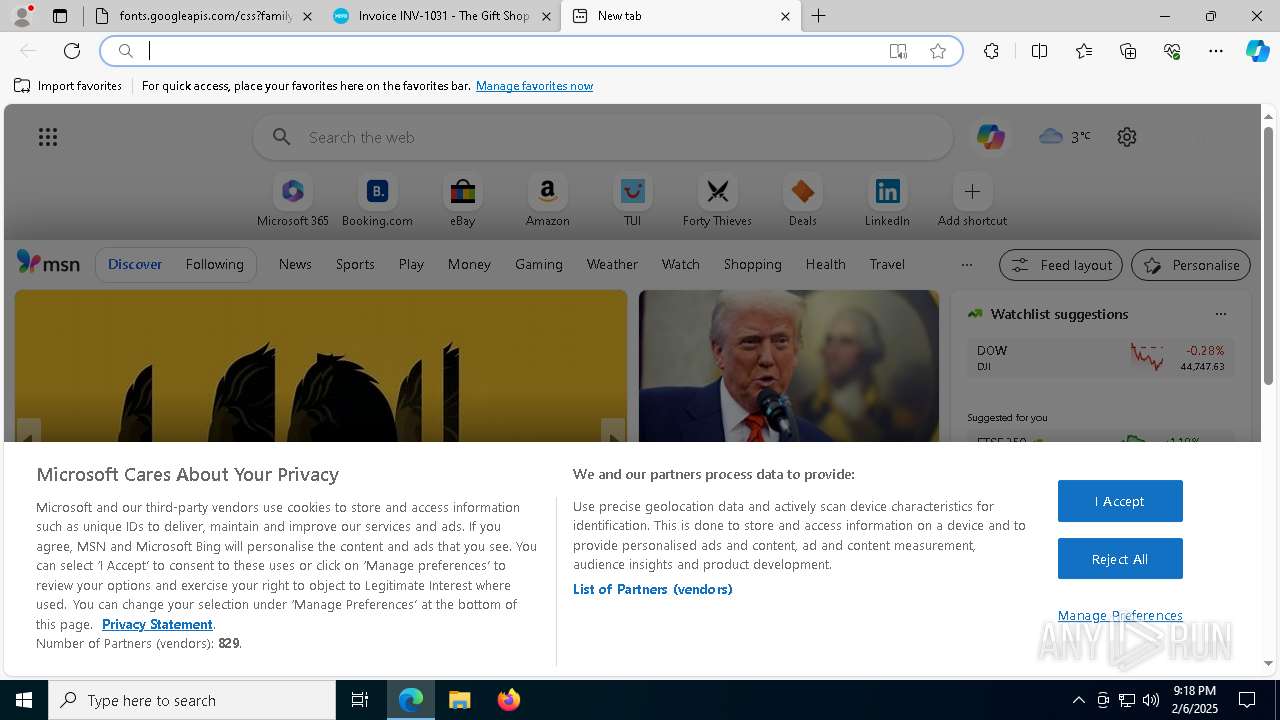Open File Explorer from the taskbar

click(x=459, y=700)
